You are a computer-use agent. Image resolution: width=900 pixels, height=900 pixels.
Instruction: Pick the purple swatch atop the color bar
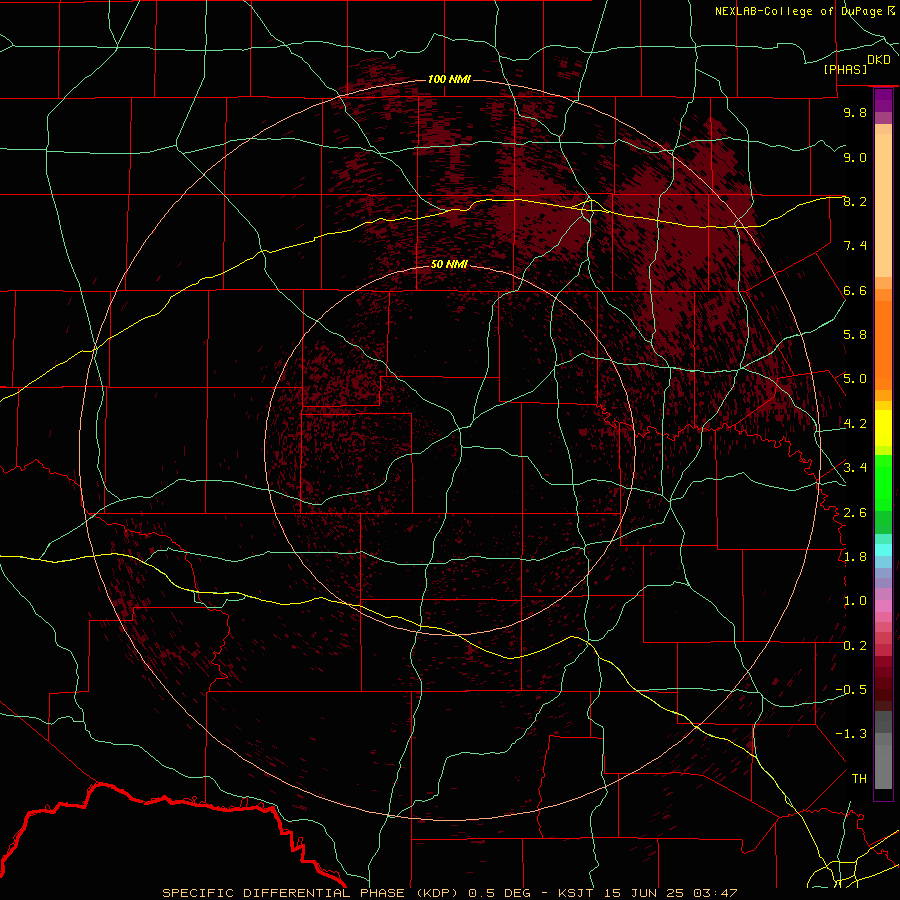(x=883, y=101)
